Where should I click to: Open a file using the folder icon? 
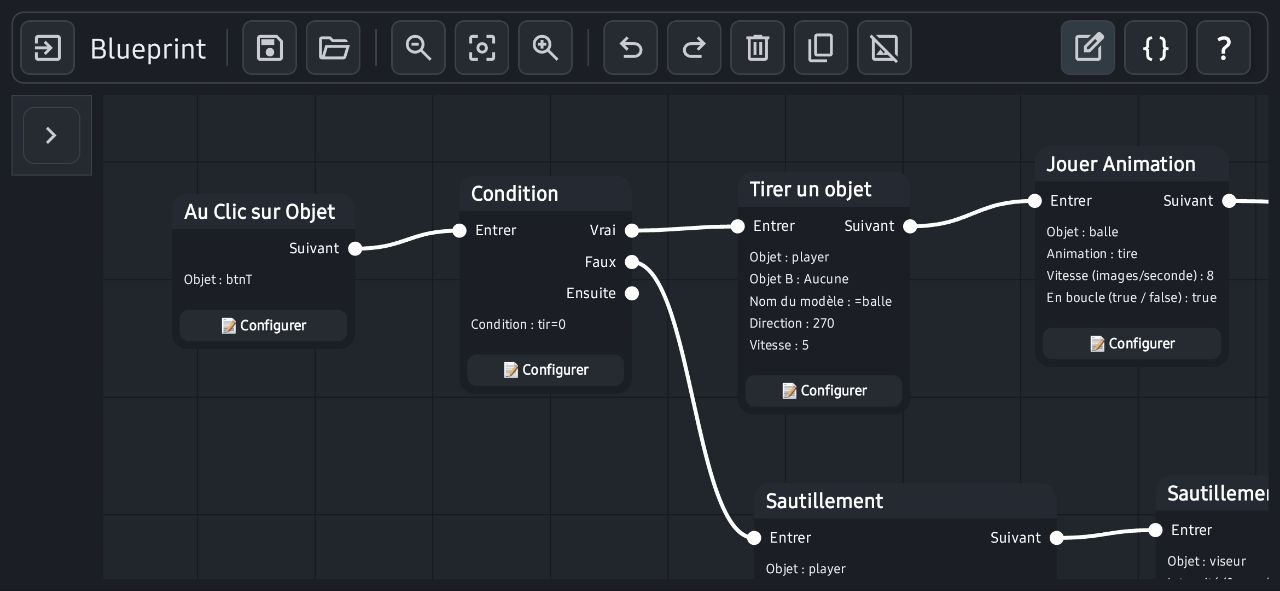[x=334, y=48]
